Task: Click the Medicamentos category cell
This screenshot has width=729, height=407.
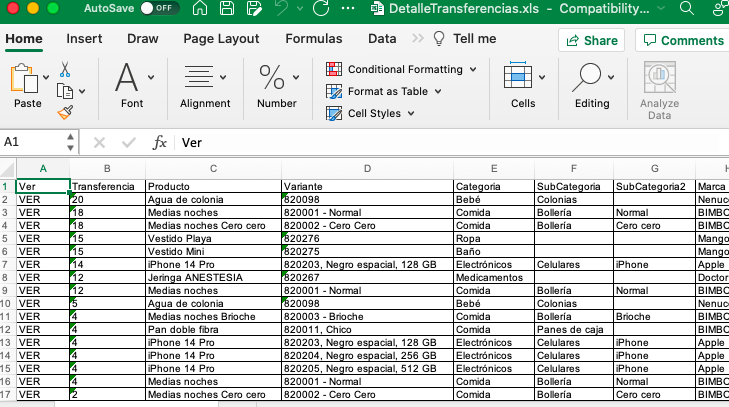Action: tap(494, 278)
